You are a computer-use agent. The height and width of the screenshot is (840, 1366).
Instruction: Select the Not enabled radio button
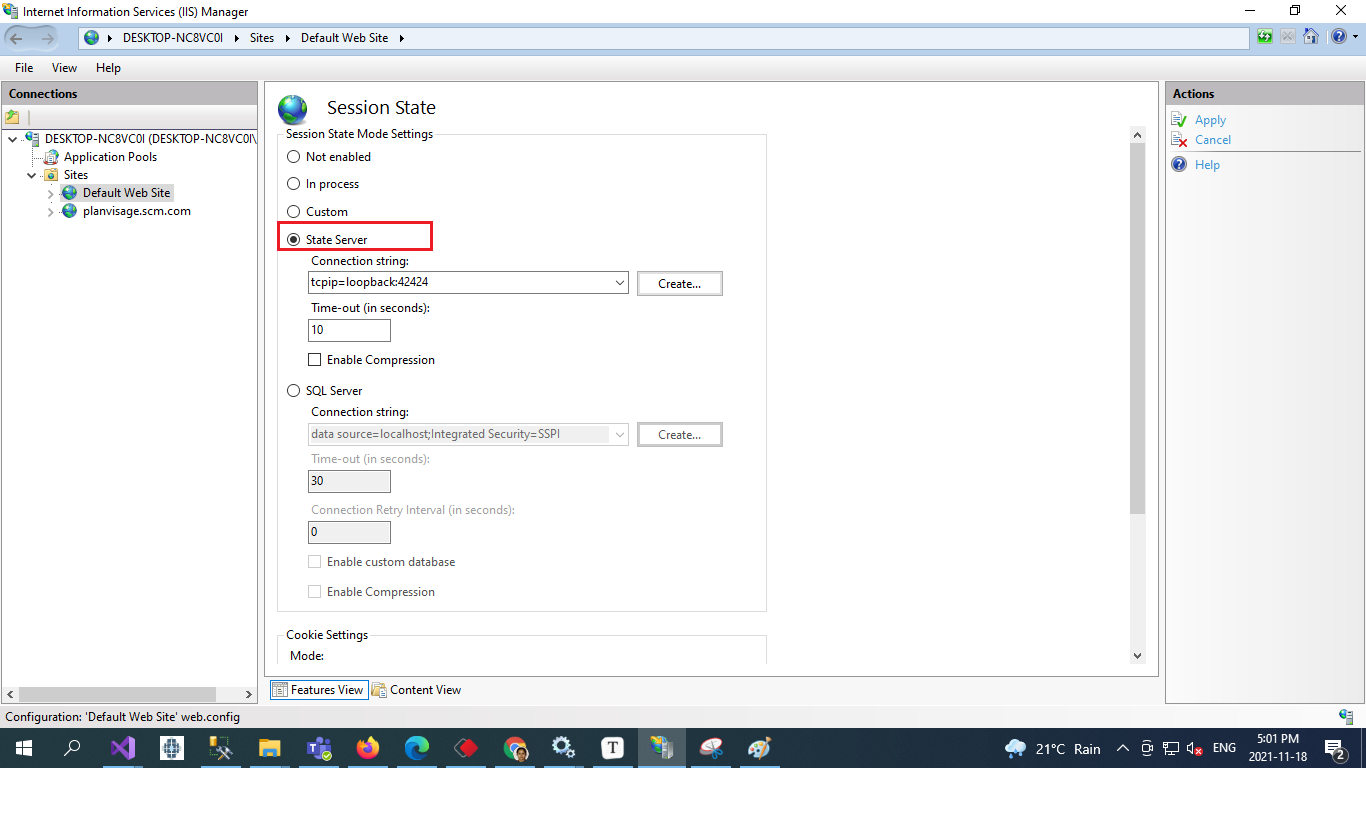(293, 157)
